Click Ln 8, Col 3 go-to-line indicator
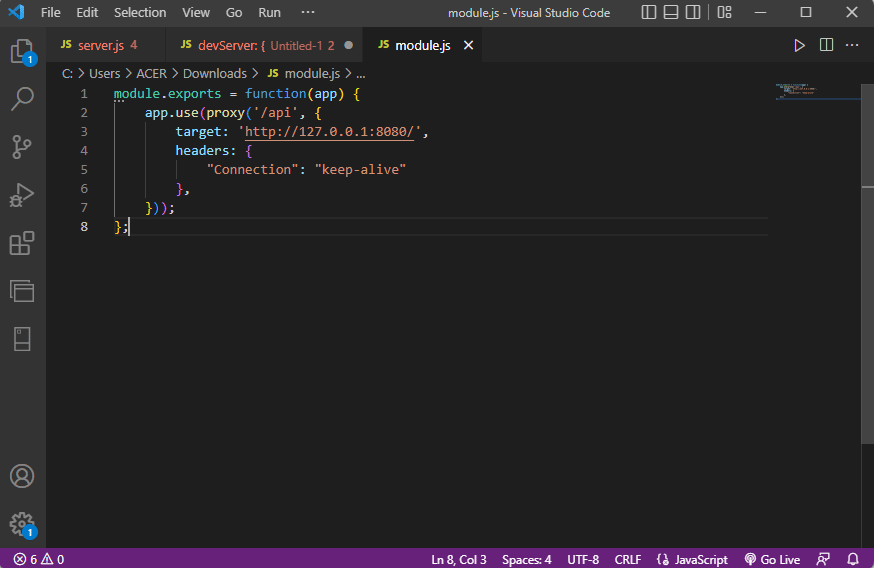Screen dimensions: 874x568 point(459,559)
